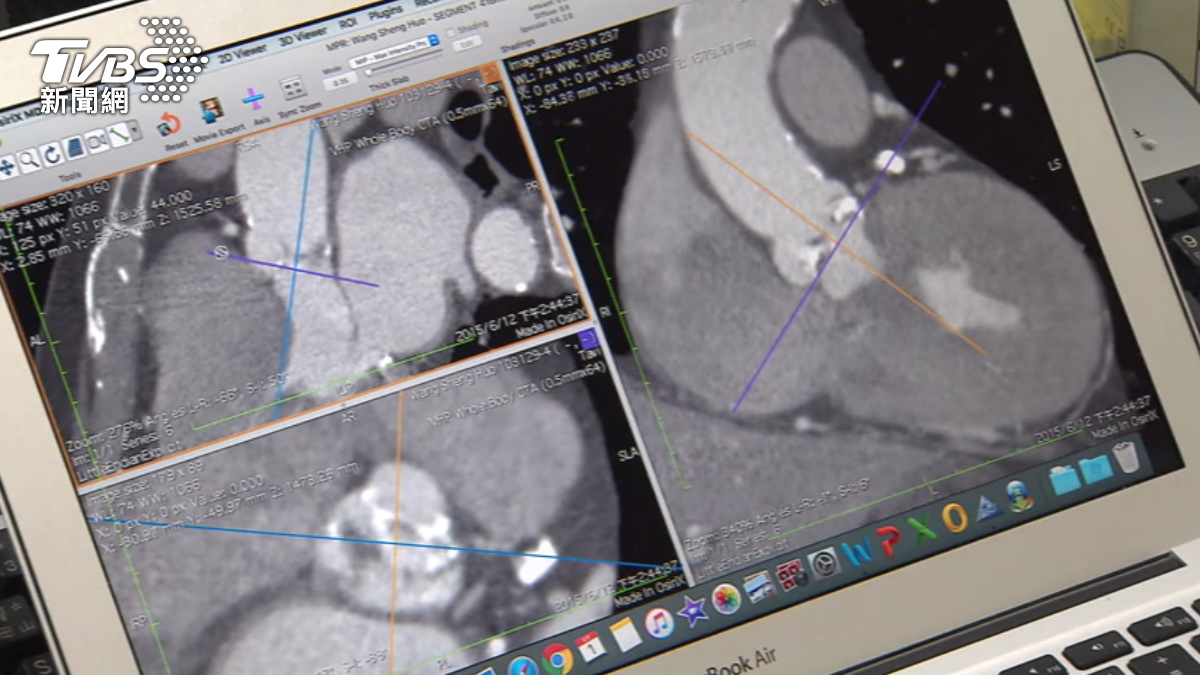Open Microsoft Word from the Dock
The width and height of the screenshot is (1200, 675).
tap(857, 552)
